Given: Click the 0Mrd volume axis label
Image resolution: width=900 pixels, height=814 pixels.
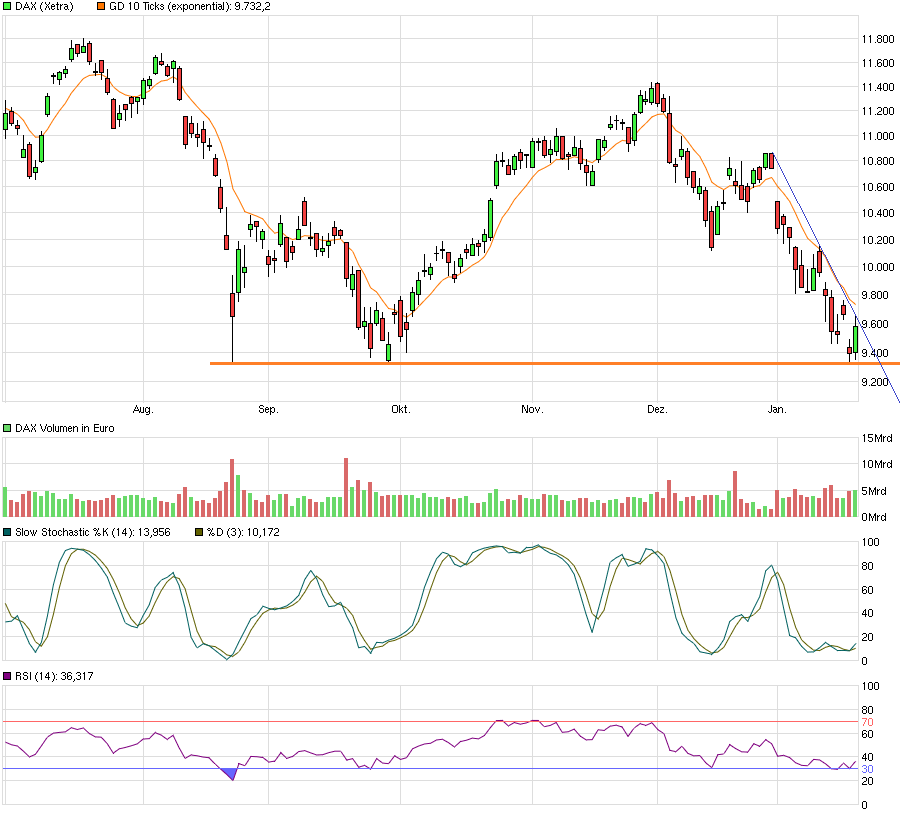Looking at the screenshot, I should coord(874,517).
